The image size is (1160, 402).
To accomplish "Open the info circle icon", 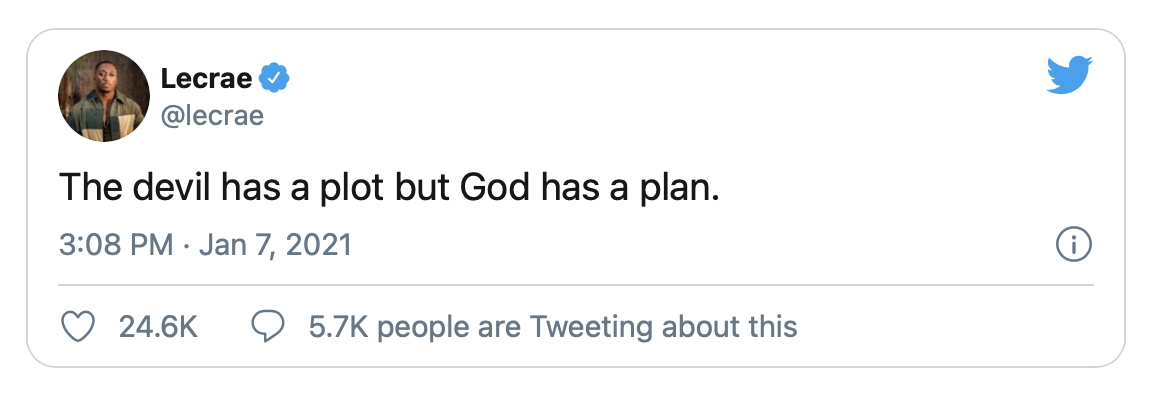I will tap(1073, 245).
